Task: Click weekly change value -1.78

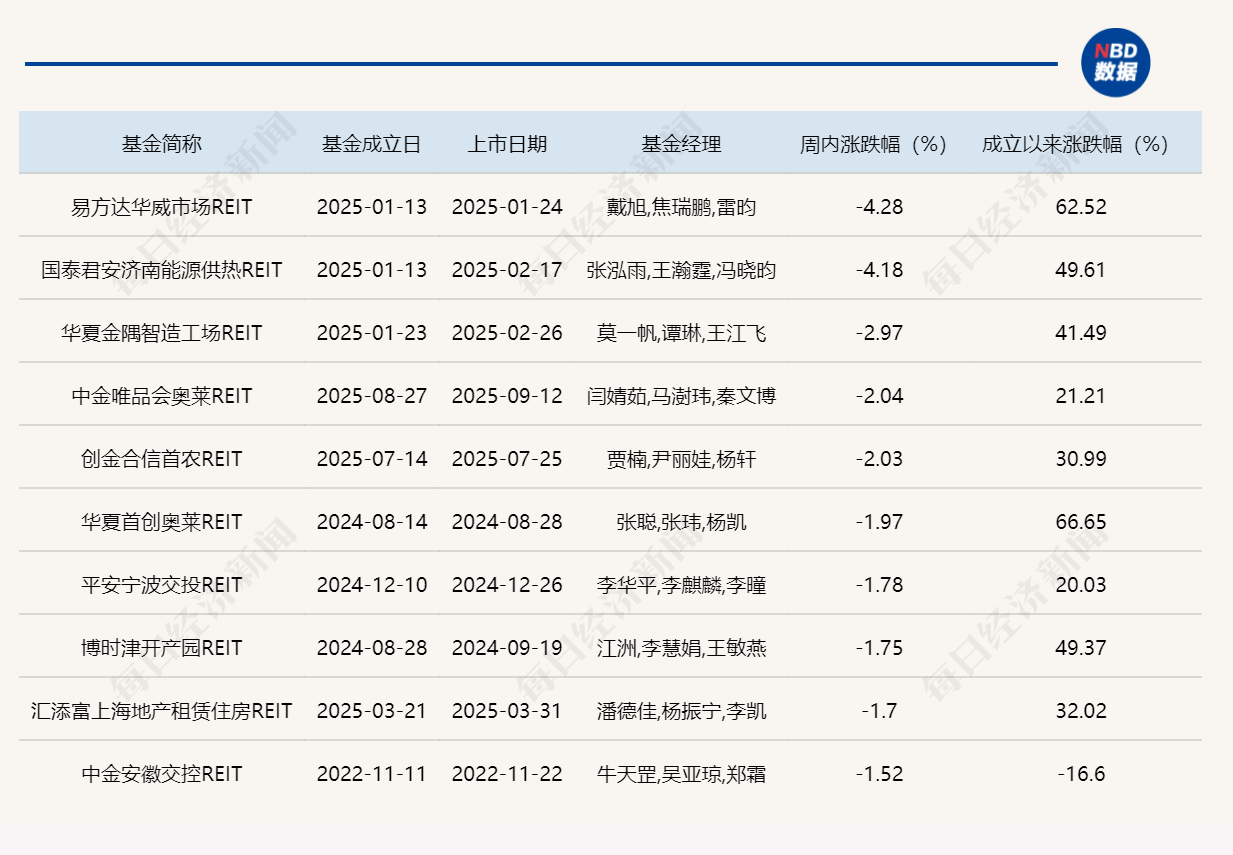Action: coord(879,585)
